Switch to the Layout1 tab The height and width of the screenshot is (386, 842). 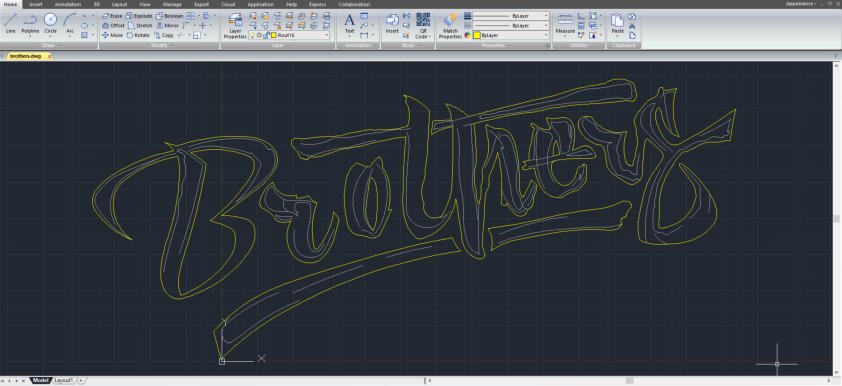pos(63,380)
